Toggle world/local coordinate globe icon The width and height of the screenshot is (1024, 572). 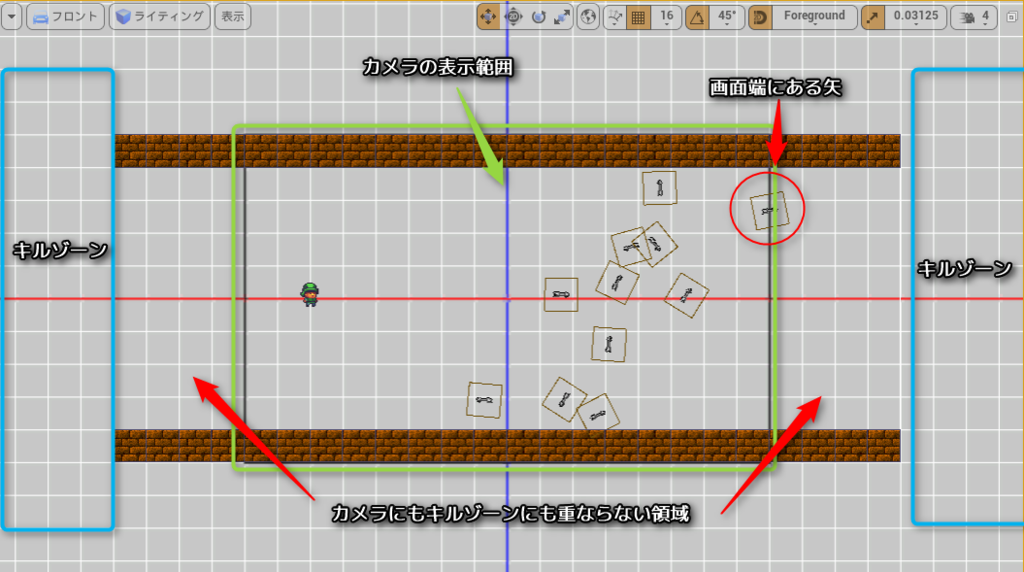point(588,16)
